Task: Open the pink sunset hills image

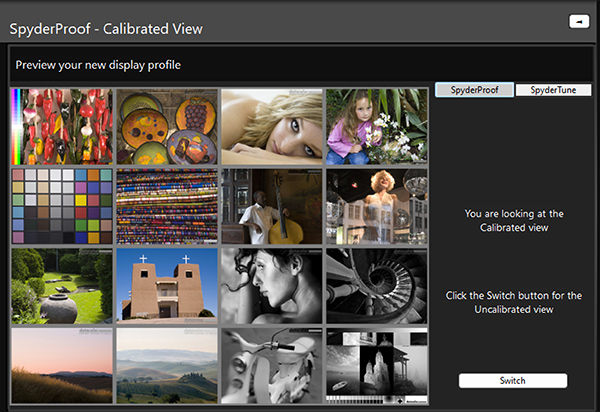Action: point(61,365)
